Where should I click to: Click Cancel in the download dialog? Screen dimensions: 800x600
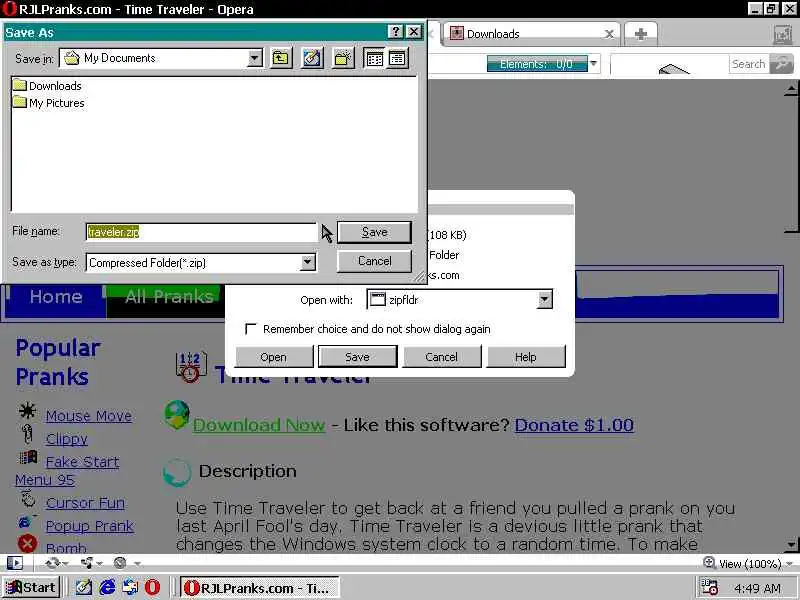[x=441, y=357]
